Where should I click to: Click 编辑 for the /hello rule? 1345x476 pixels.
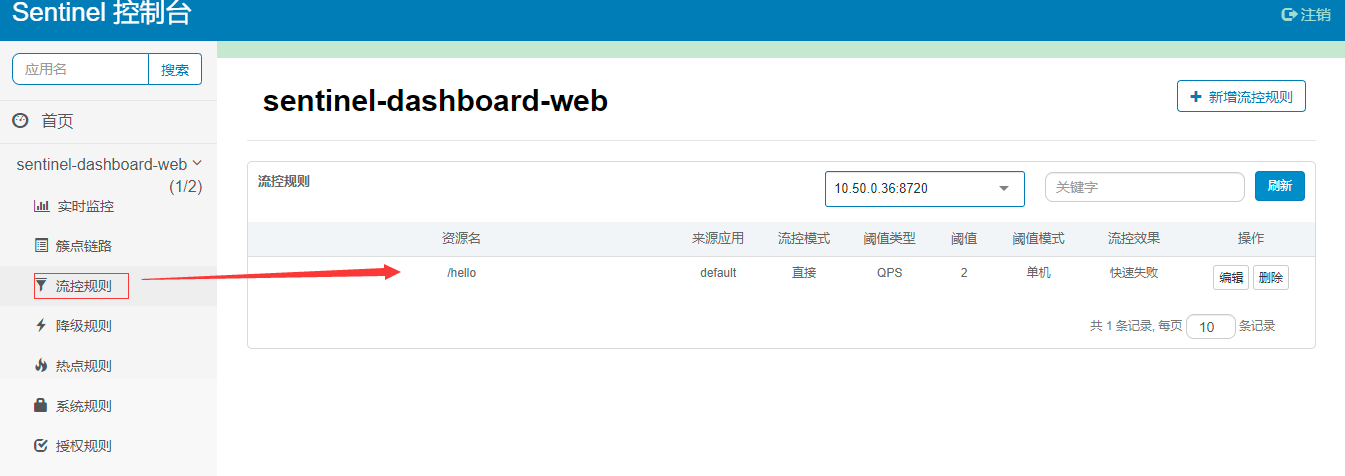point(1230,278)
